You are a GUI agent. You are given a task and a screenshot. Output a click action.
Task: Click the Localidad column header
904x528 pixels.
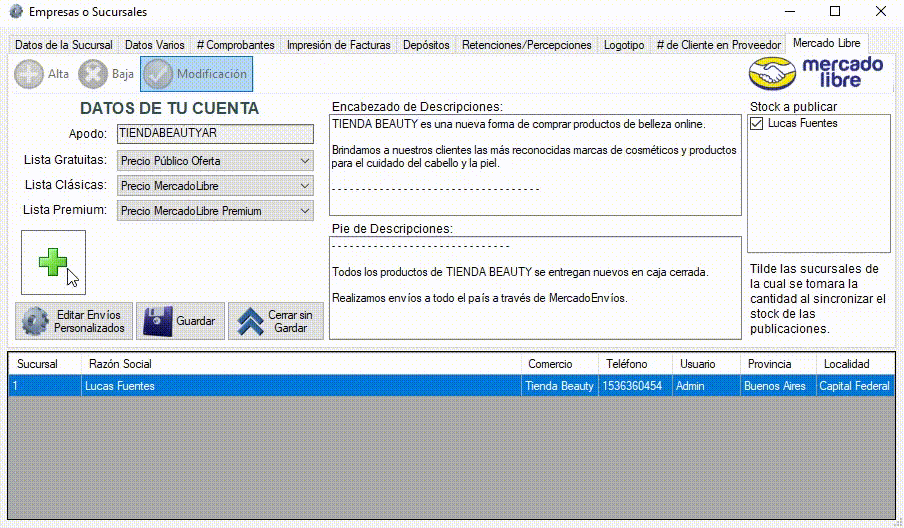click(x=855, y=364)
